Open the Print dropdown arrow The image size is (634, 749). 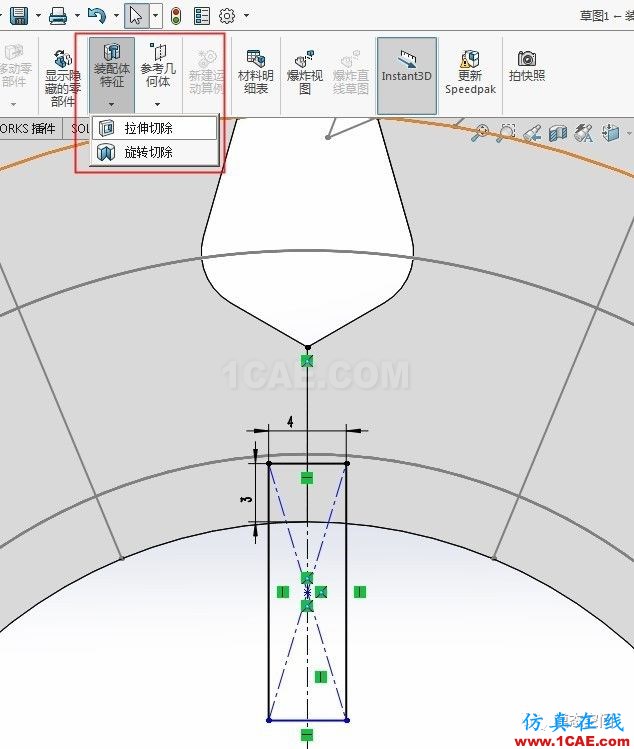point(77,16)
